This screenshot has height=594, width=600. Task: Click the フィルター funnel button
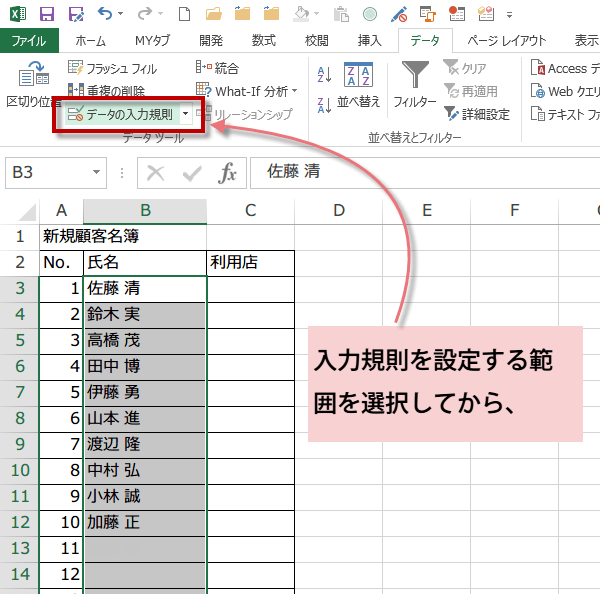[415, 85]
